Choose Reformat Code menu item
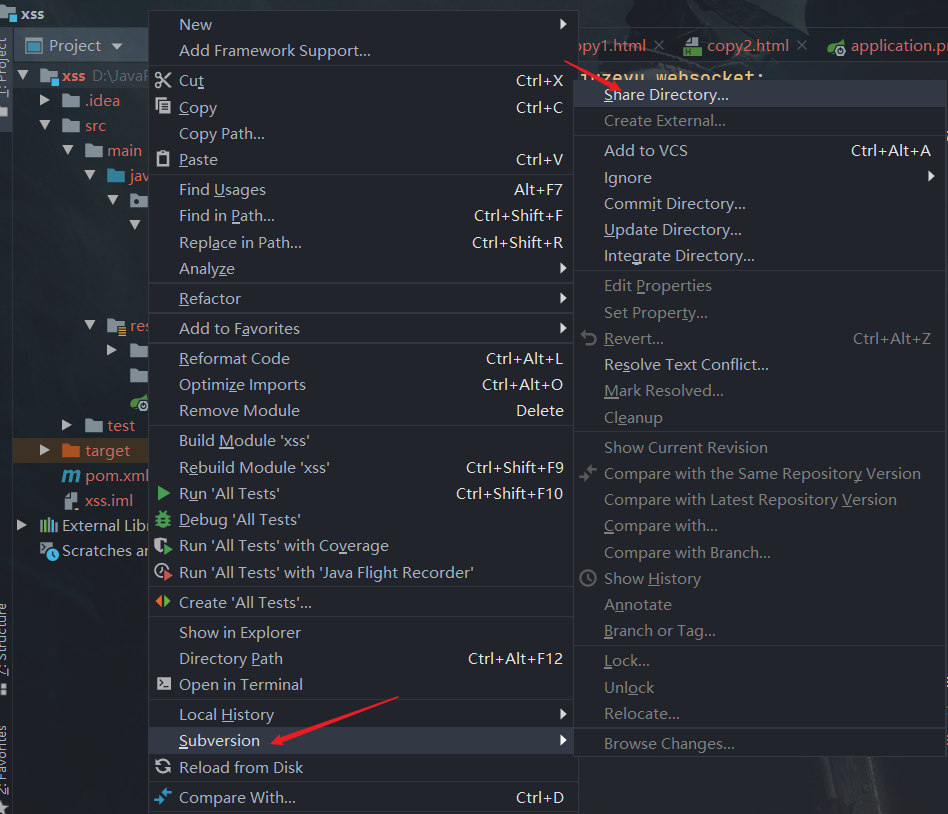Screen dimensions: 948x814 pyautogui.click(x=361, y=359)
